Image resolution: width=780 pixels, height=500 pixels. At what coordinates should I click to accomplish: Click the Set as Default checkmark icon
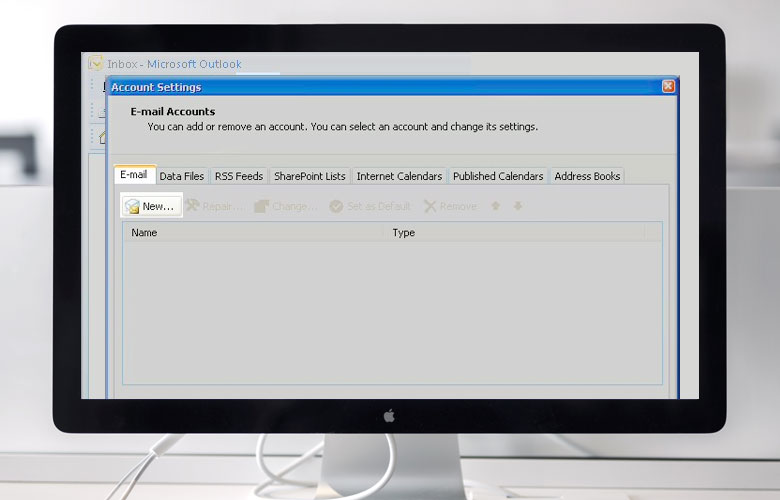point(336,206)
